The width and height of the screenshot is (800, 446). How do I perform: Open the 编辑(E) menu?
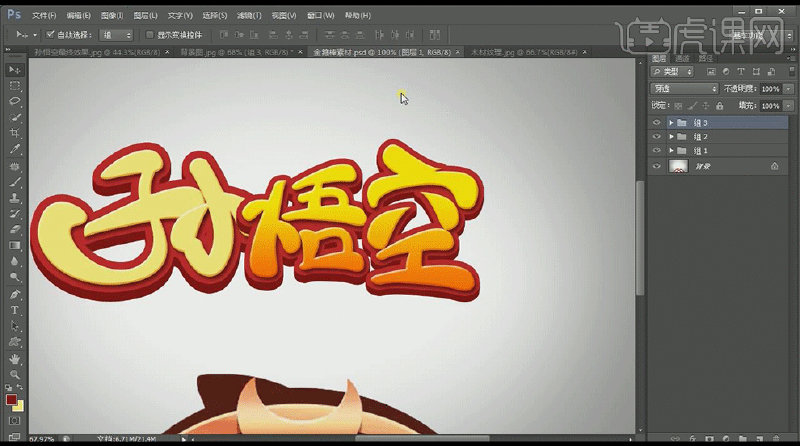click(x=79, y=15)
